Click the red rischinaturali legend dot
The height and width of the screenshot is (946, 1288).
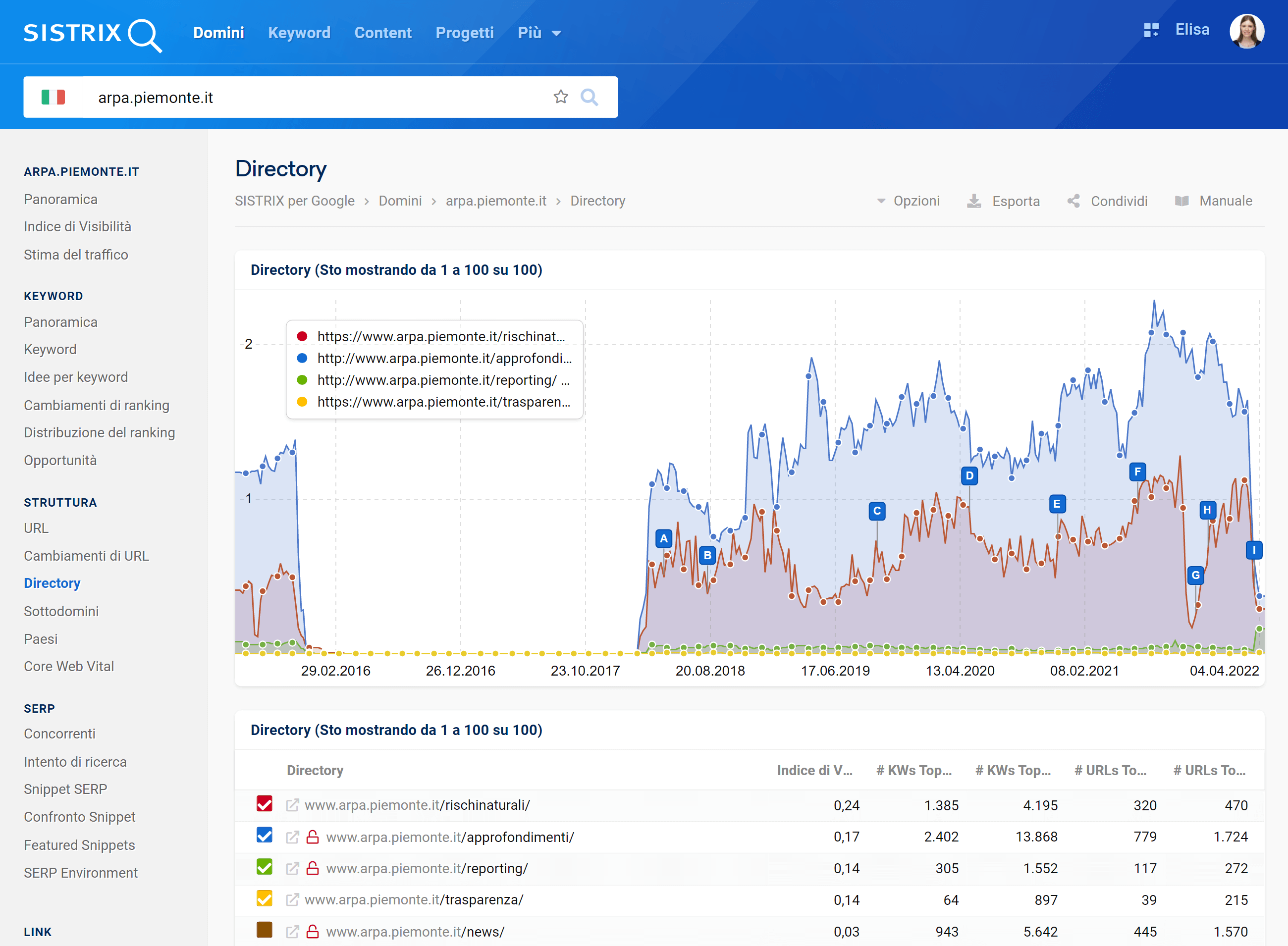tap(302, 336)
